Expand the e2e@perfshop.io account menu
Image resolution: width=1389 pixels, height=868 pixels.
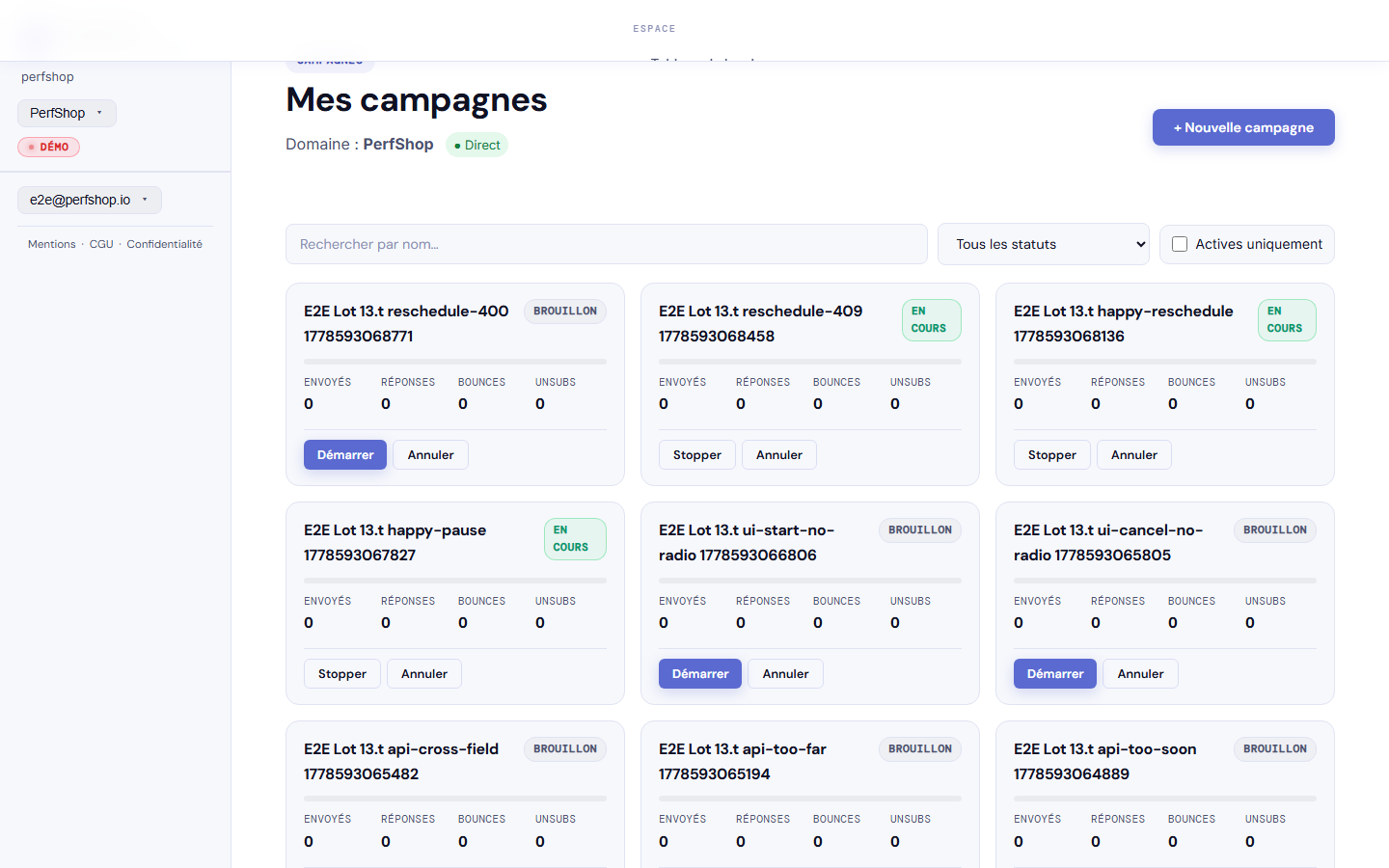point(90,200)
